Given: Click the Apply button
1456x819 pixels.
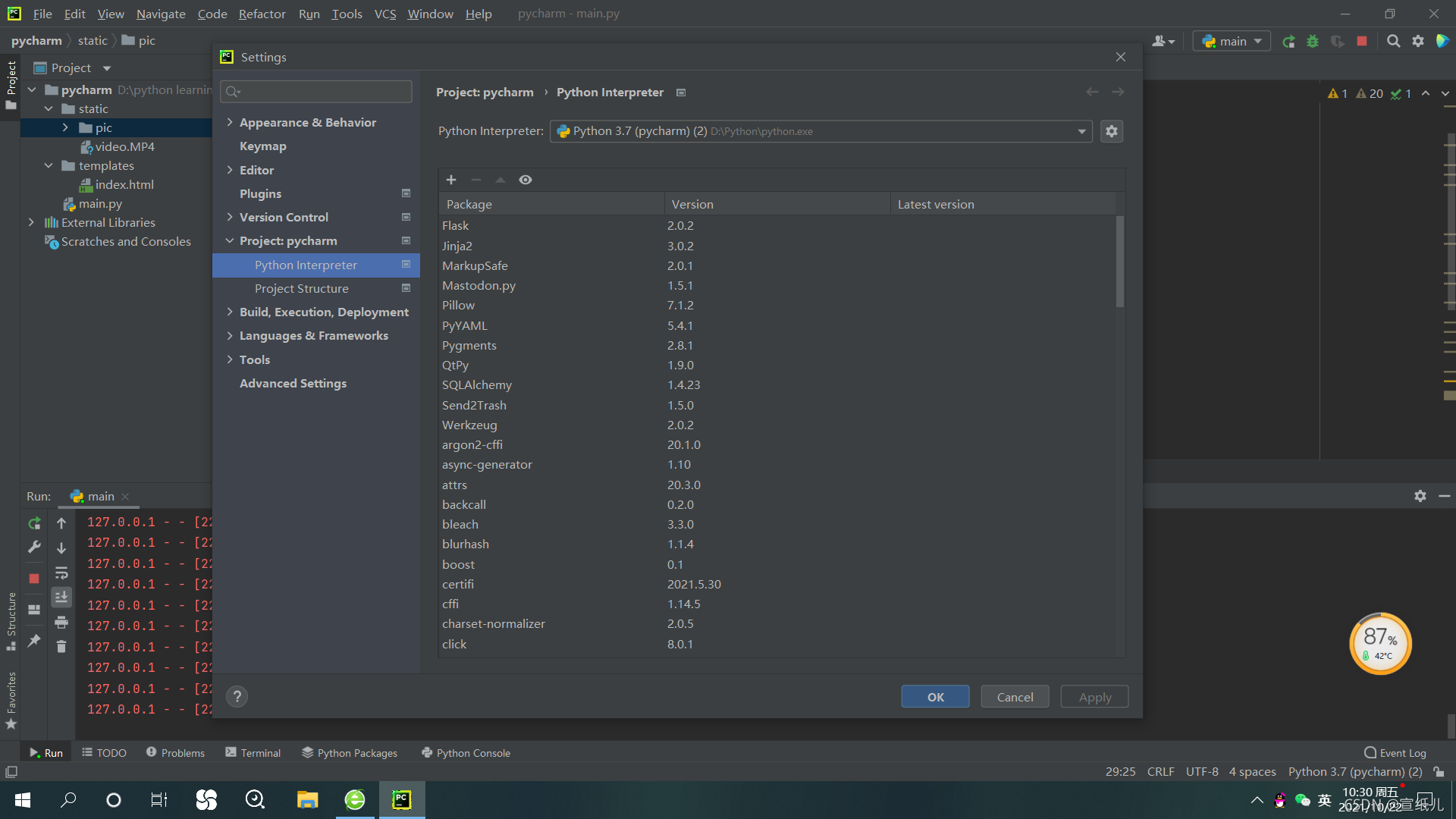Looking at the screenshot, I should point(1094,697).
